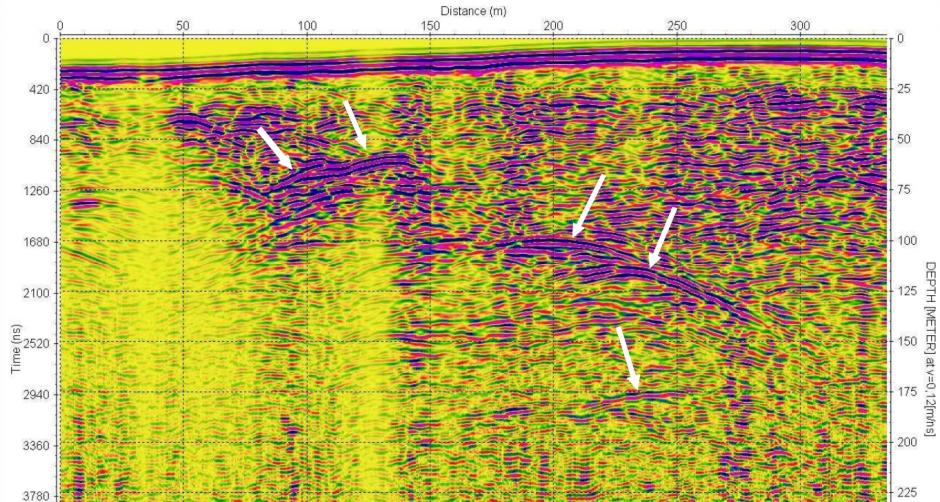Click the 840 tick on the Time axis
Viewport: 940px width, 502px height.
[x=41, y=140]
